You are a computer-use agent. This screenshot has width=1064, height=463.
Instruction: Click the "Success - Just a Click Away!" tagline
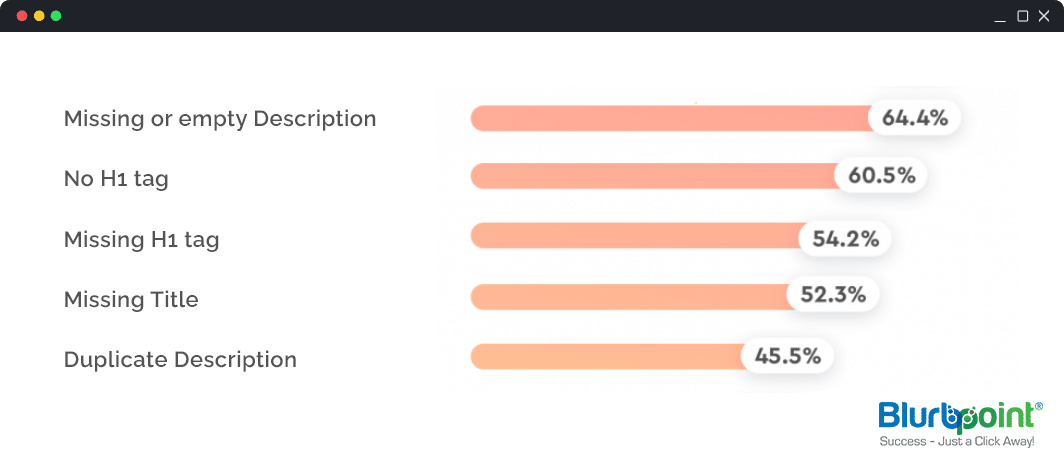coord(956,440)
